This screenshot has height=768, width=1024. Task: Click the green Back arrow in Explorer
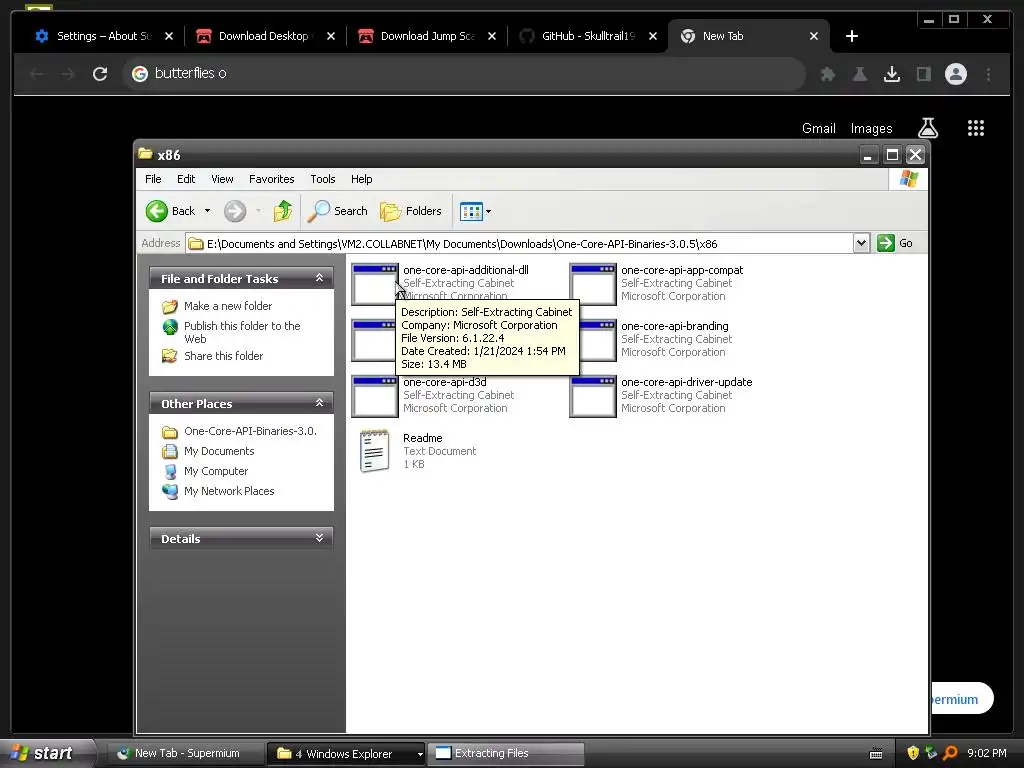pos(157,211)
